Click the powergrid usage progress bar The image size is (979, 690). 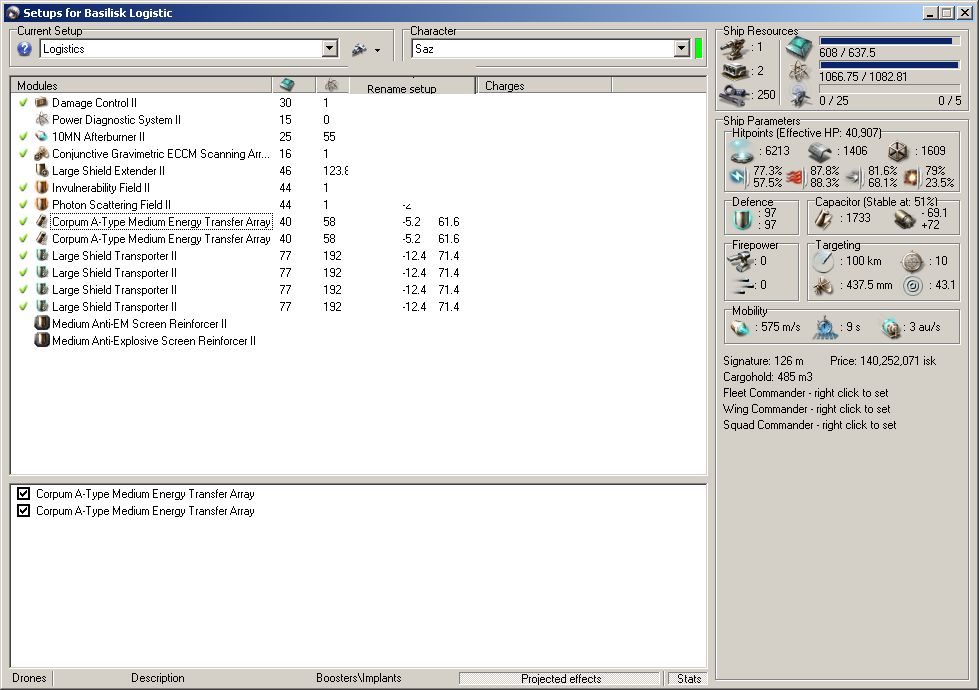[x=889, y=65]
